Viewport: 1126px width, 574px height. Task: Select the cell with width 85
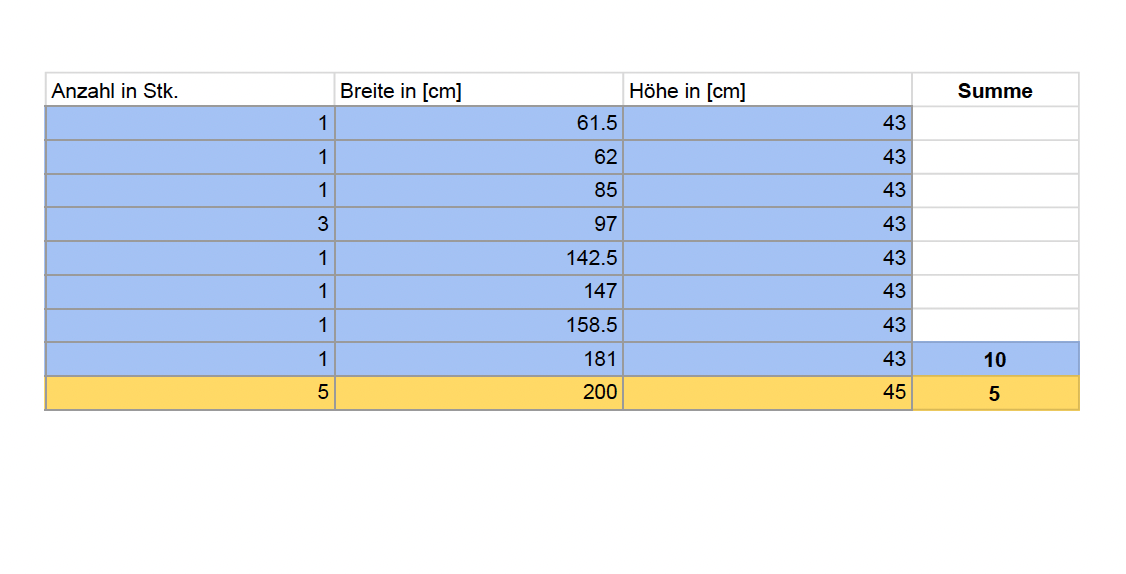click(x=478, y=190)
